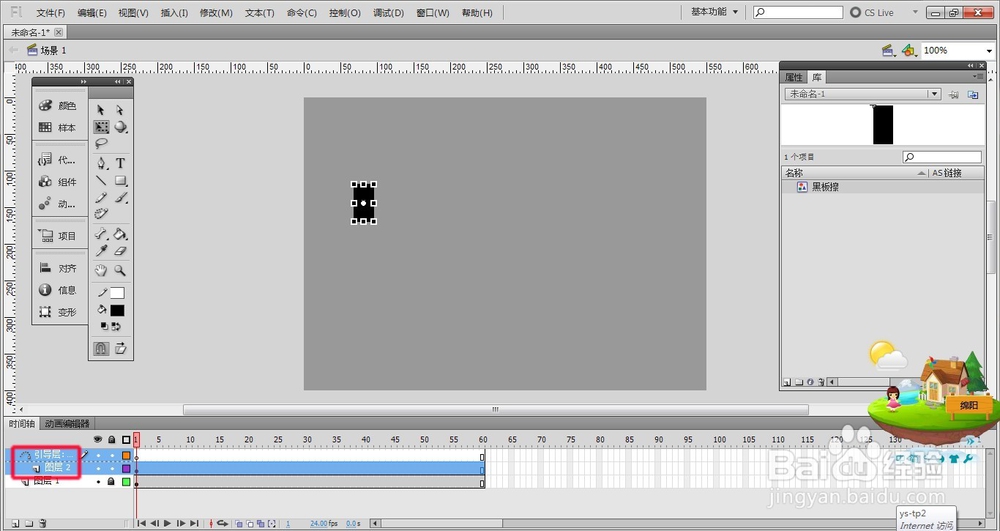1000x531 pixels.
Task: Toggle visibility dot of 图层 2
Action: click(x=98, y=469)
